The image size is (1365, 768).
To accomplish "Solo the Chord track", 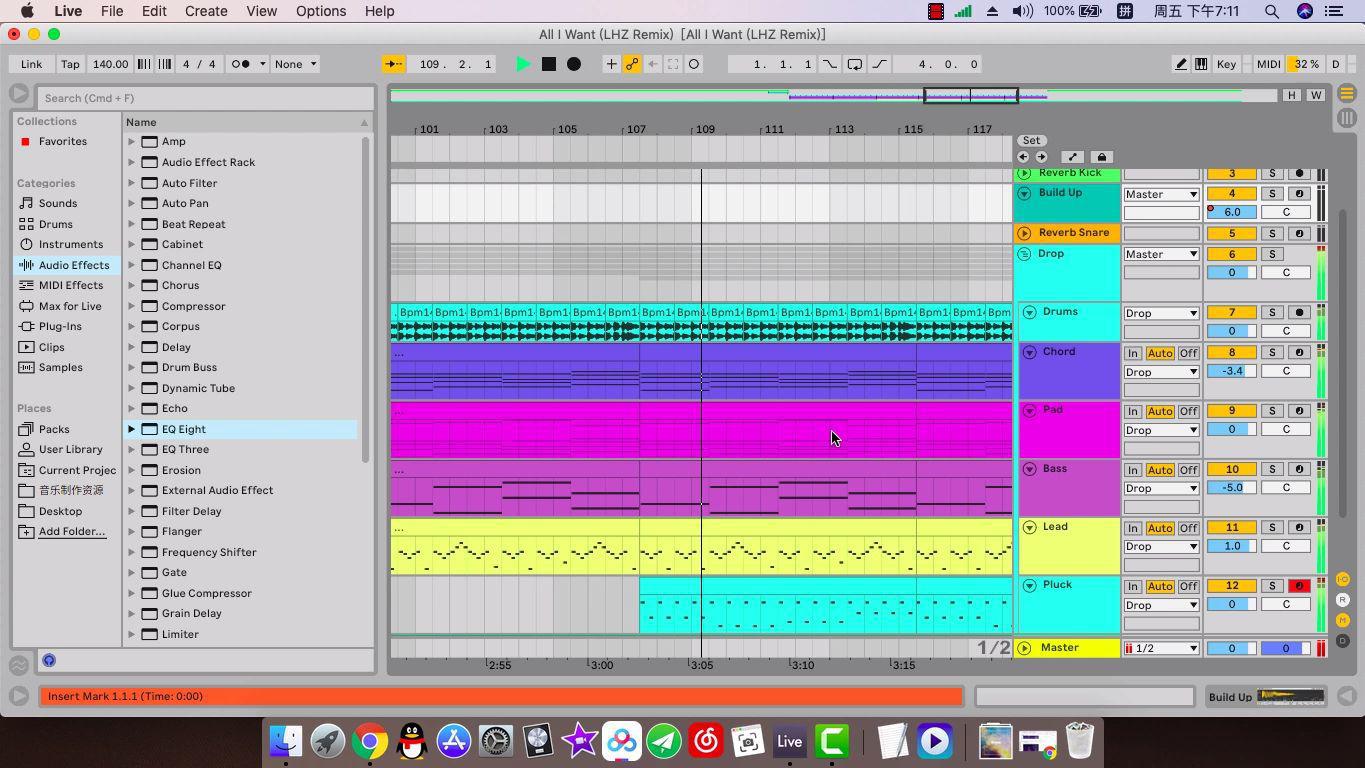I will (x=1272, y=352).
